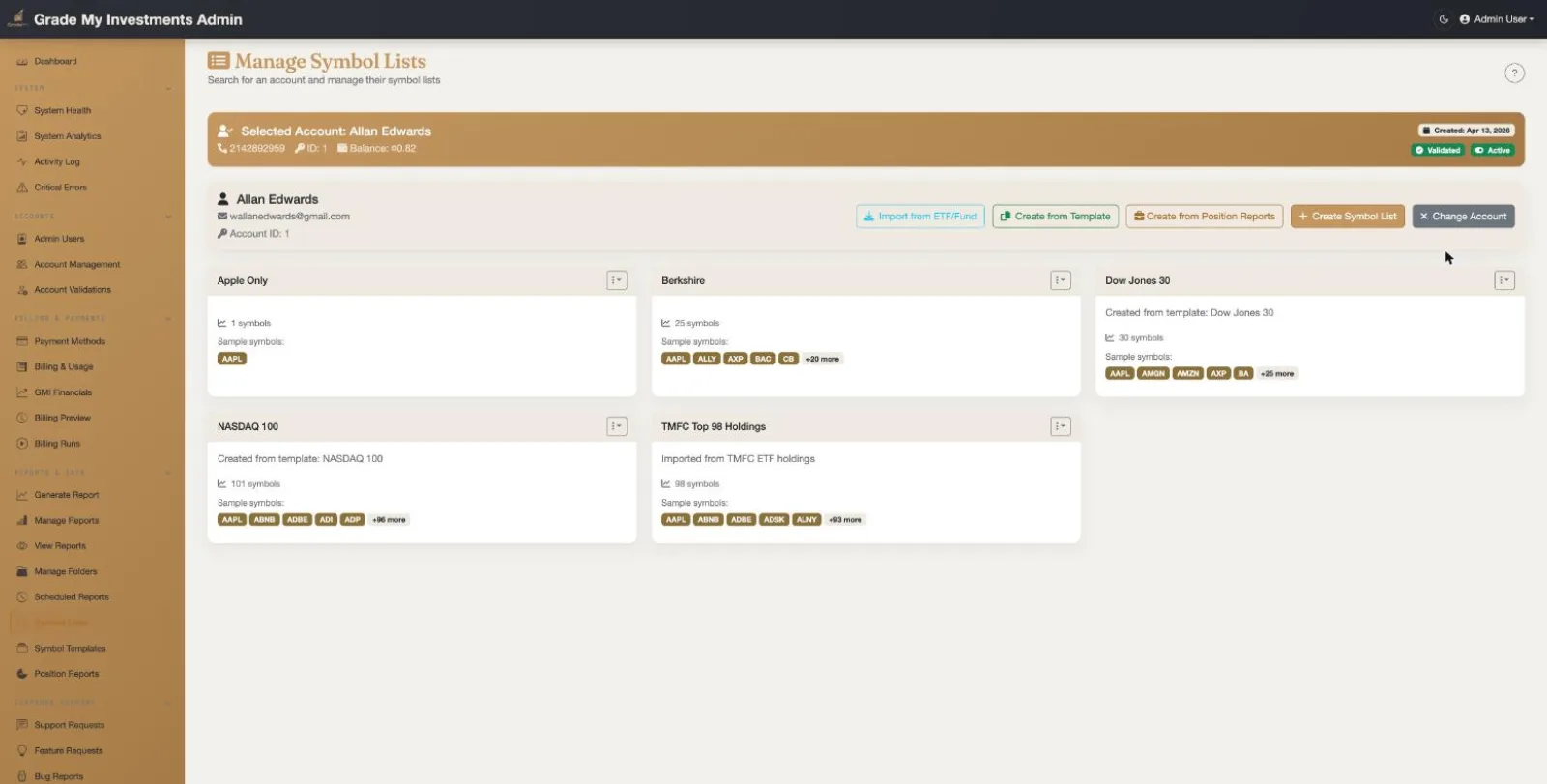Click the Account Management people icon
Image resolution: width=1547 pixels, height=784 pixels.
click(22, 264)
